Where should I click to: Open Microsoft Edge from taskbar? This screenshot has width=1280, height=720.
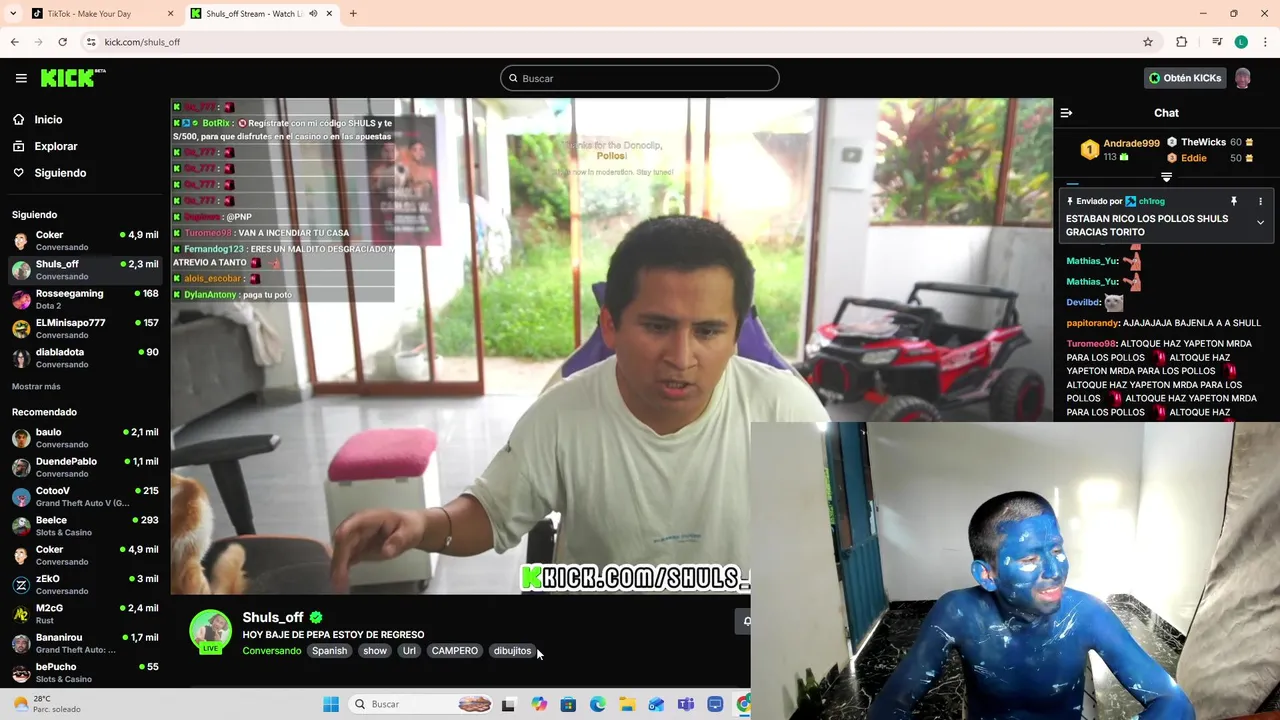pos(597,704)
